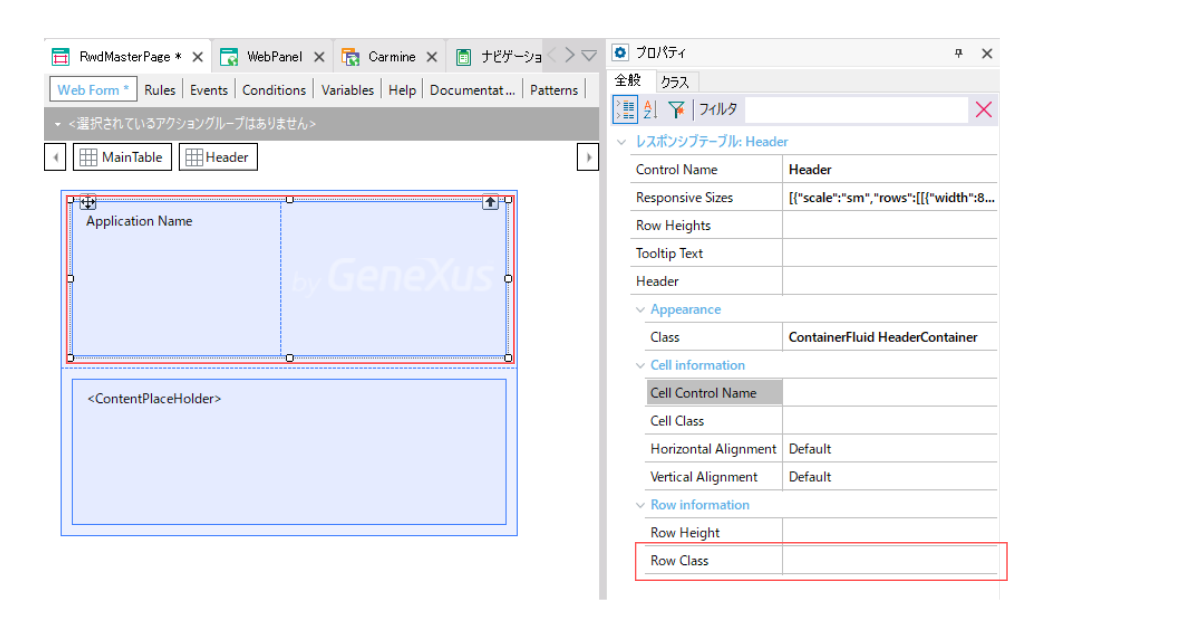Image resolution: width=1200 pixels, height=634 pixels.
Task: Close the WebPanel tab
Action: [x=319, y=57]
